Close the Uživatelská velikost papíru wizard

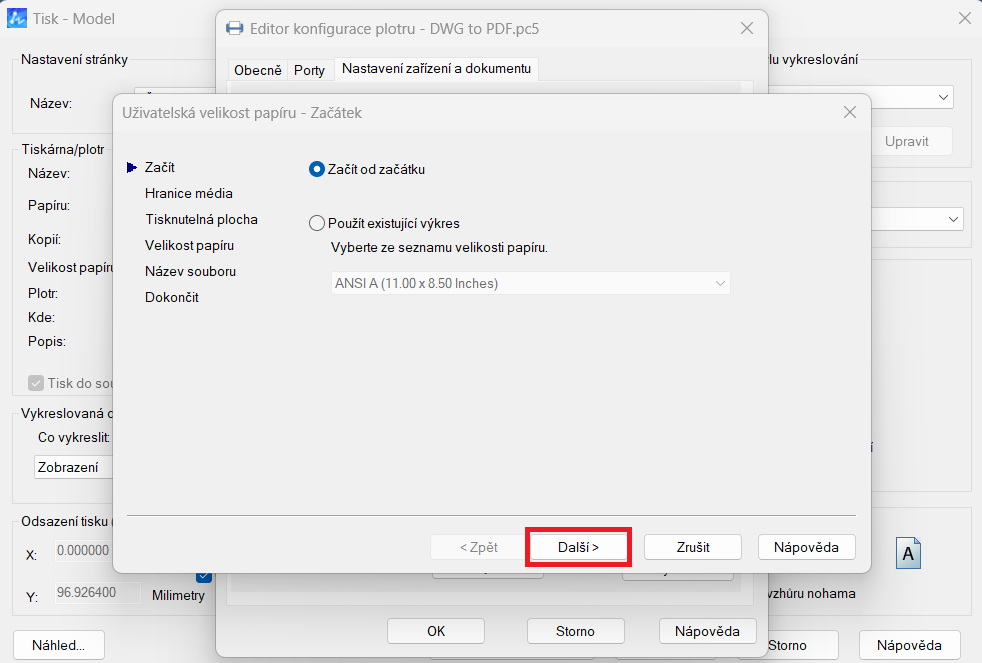849,113
